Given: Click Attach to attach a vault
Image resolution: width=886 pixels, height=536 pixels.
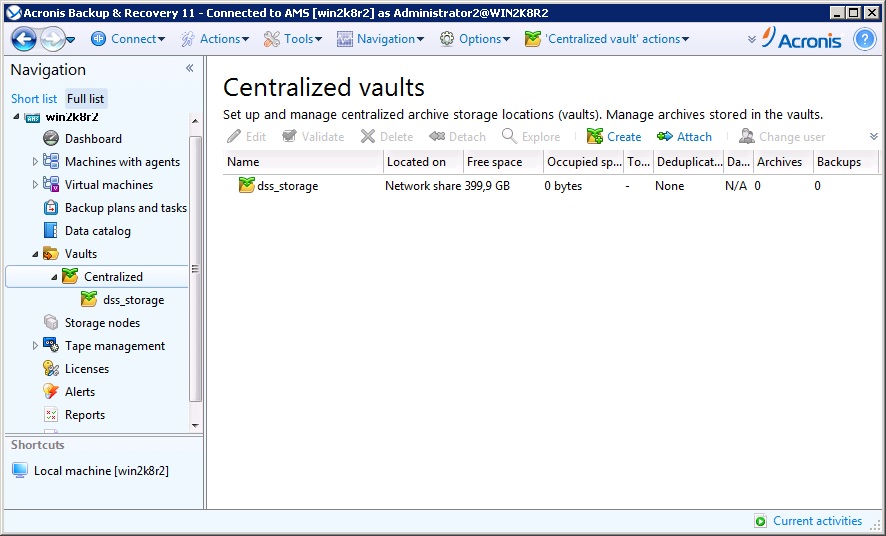Looking at the screenshot, I should point(684,137).
